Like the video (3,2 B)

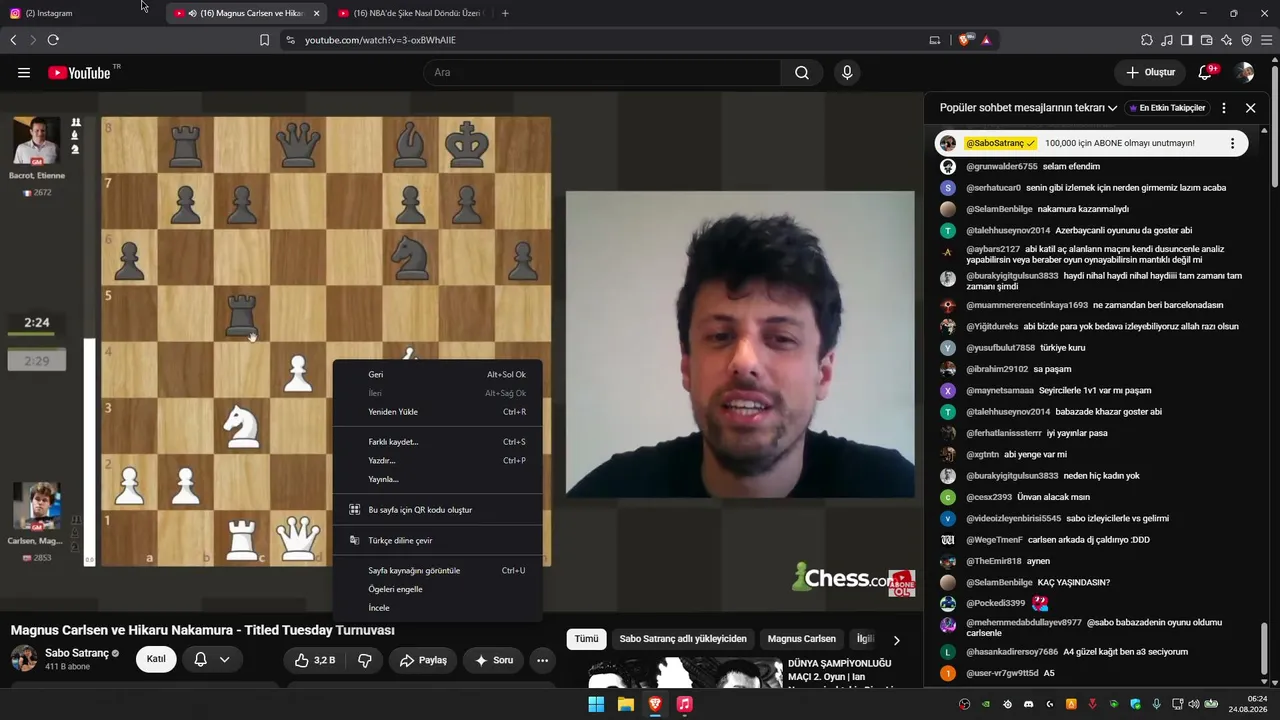tap(314, 660)
